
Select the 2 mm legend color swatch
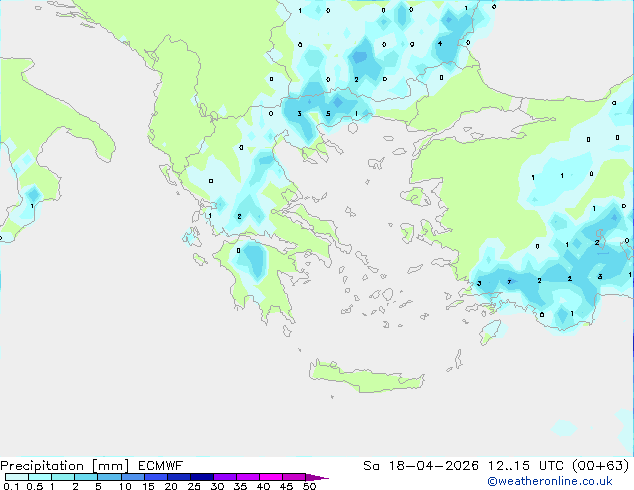pos(86,477)
